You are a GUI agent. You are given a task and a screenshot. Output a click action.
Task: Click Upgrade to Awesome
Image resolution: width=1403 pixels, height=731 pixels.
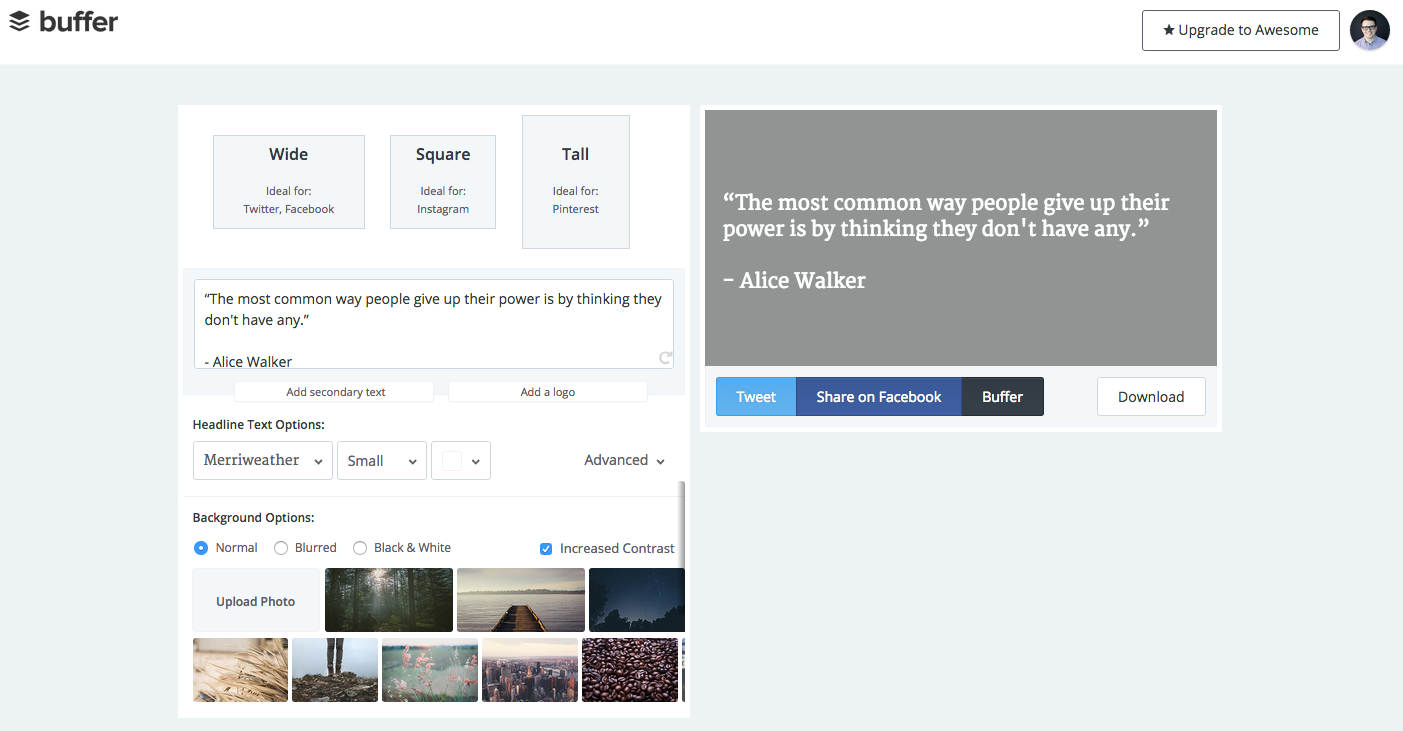(1241, 30)
